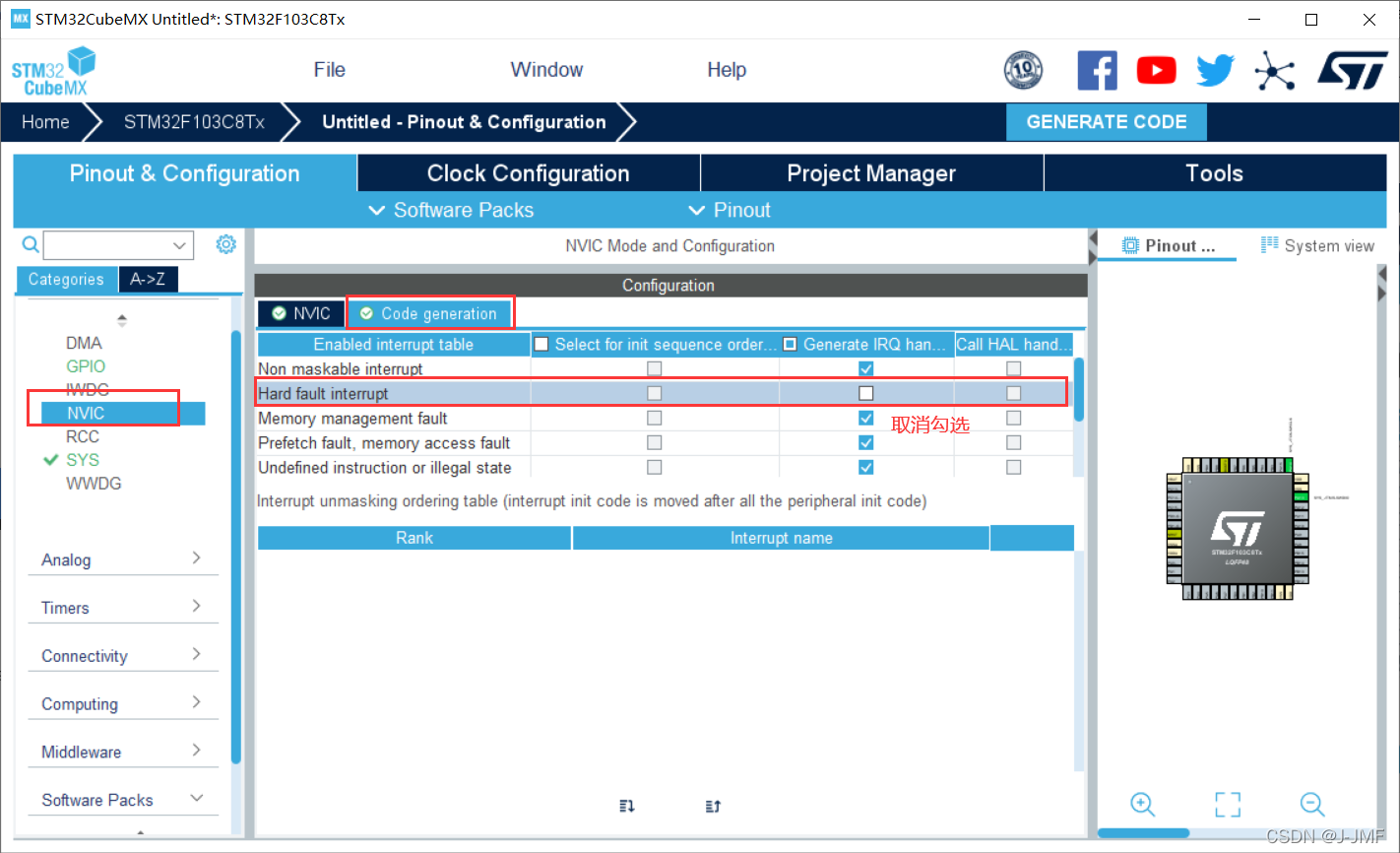Image resolution: width=1400 pixels, height=853 pixels.
Task: Open the Facebook icon
Action: (x=1097, y=71)
